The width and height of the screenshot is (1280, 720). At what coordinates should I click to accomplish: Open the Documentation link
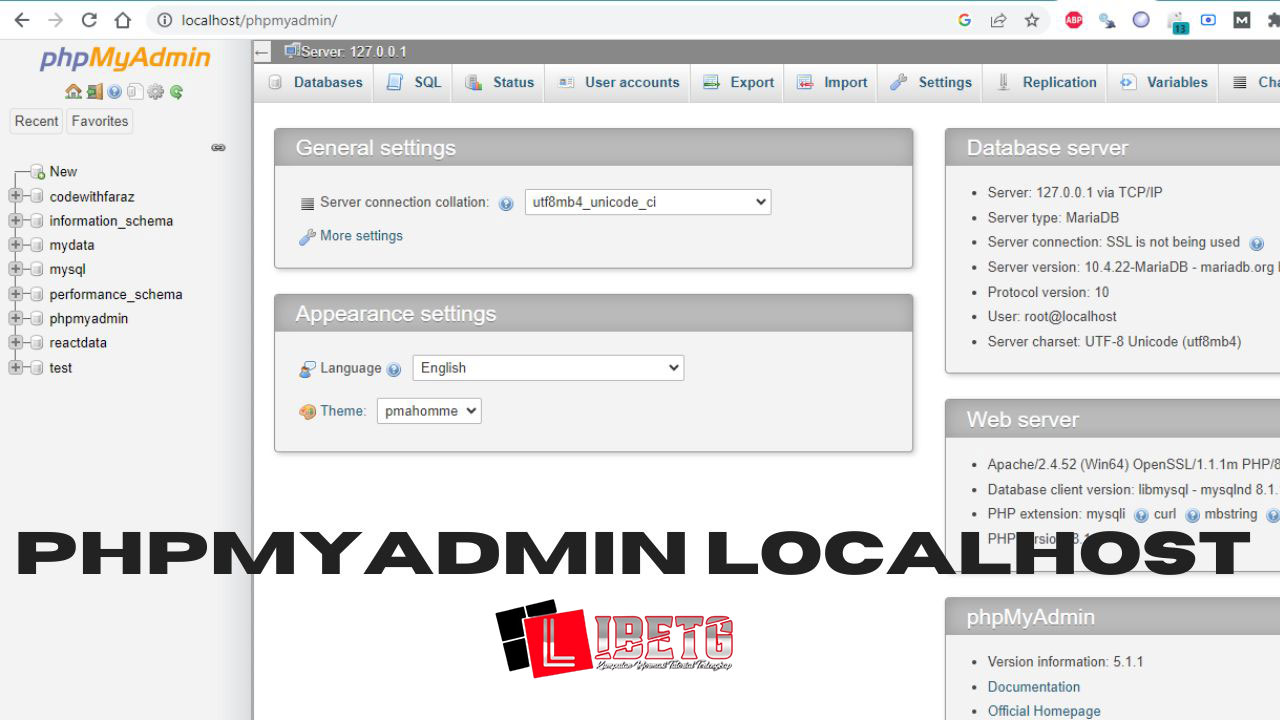(x=1034, y=687)
